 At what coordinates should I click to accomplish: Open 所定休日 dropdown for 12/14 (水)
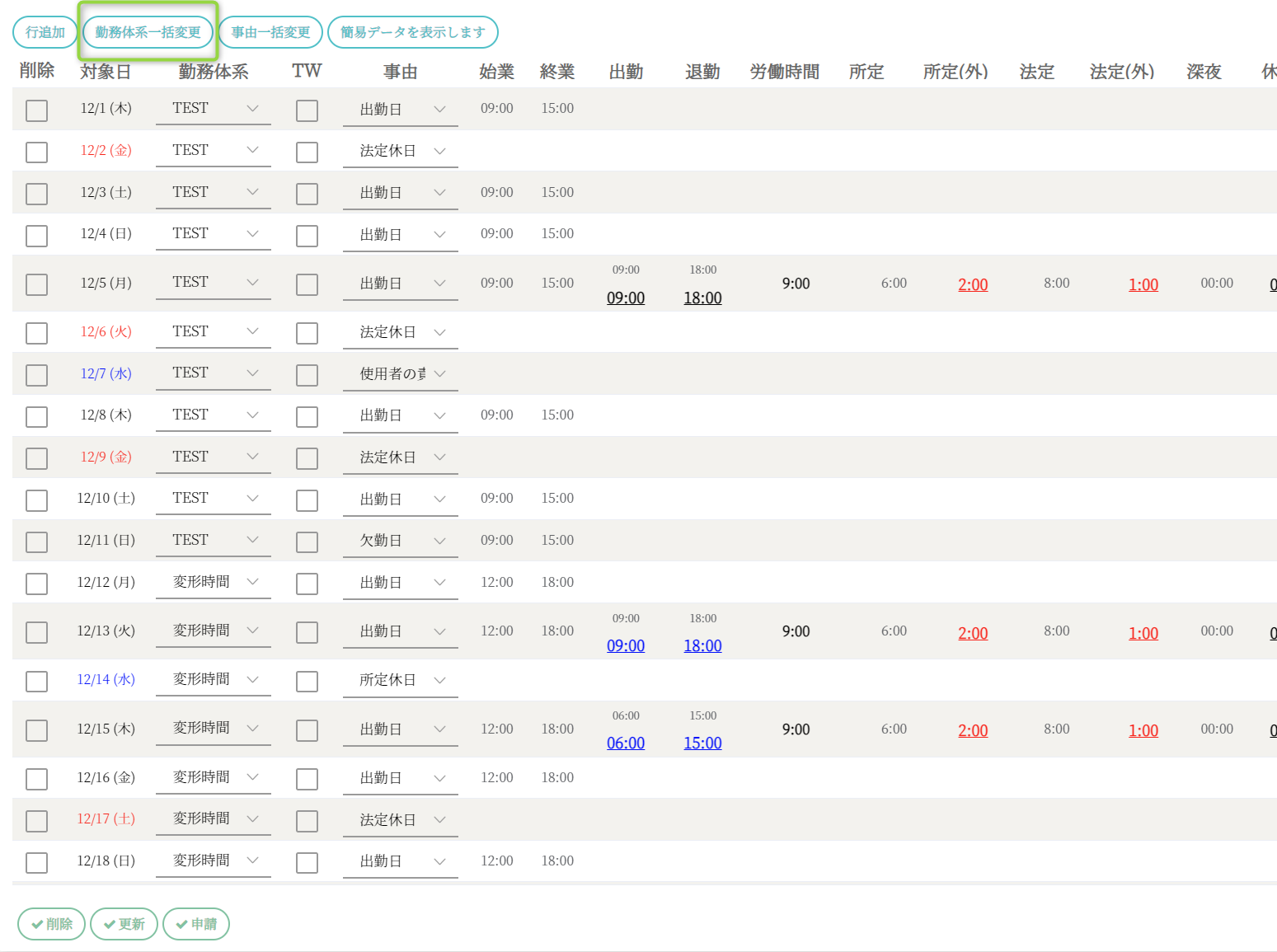401,680
